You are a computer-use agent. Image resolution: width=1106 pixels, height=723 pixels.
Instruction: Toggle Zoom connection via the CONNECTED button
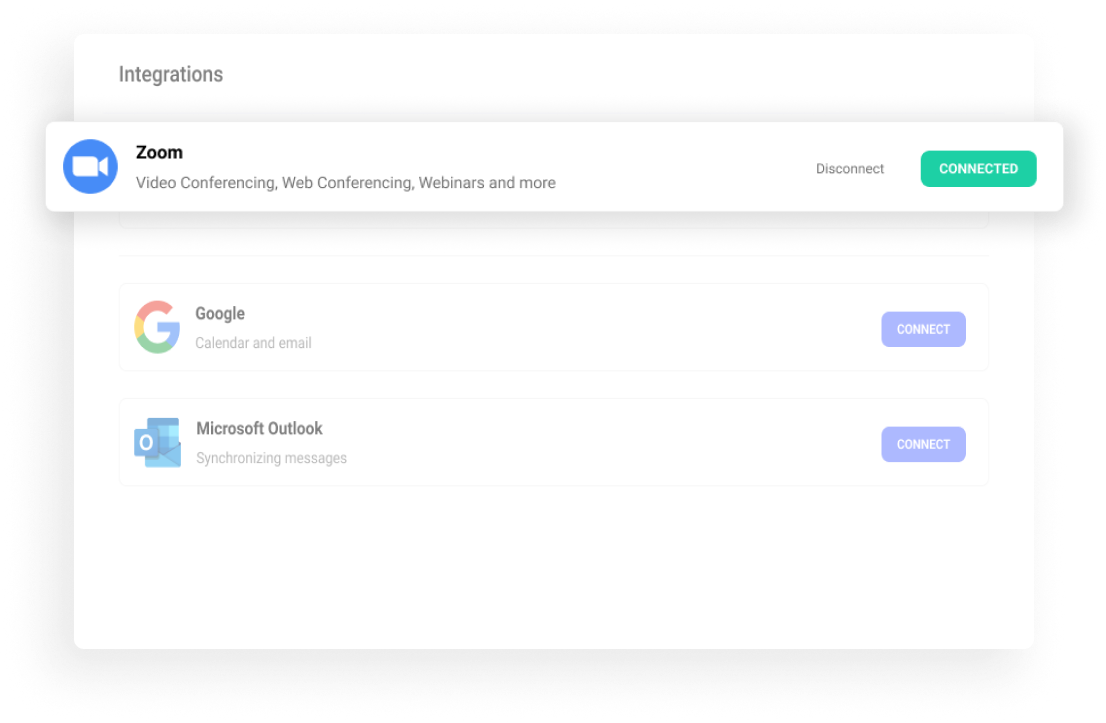(978, 168)
